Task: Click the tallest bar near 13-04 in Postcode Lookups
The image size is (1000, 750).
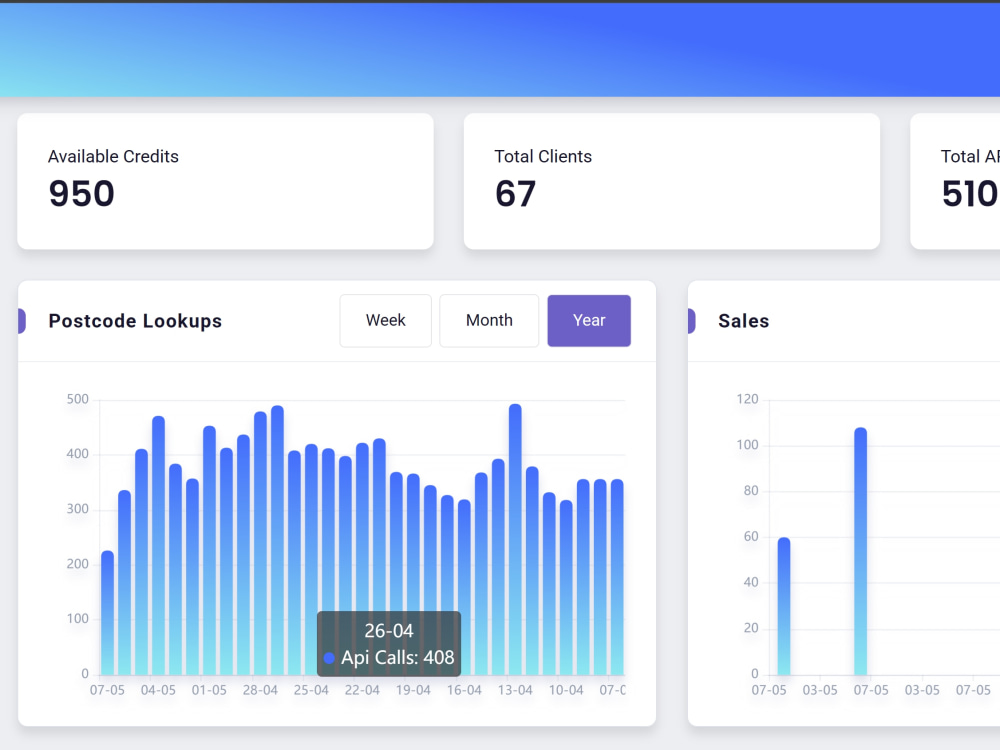Action: [x=516, y=540]
